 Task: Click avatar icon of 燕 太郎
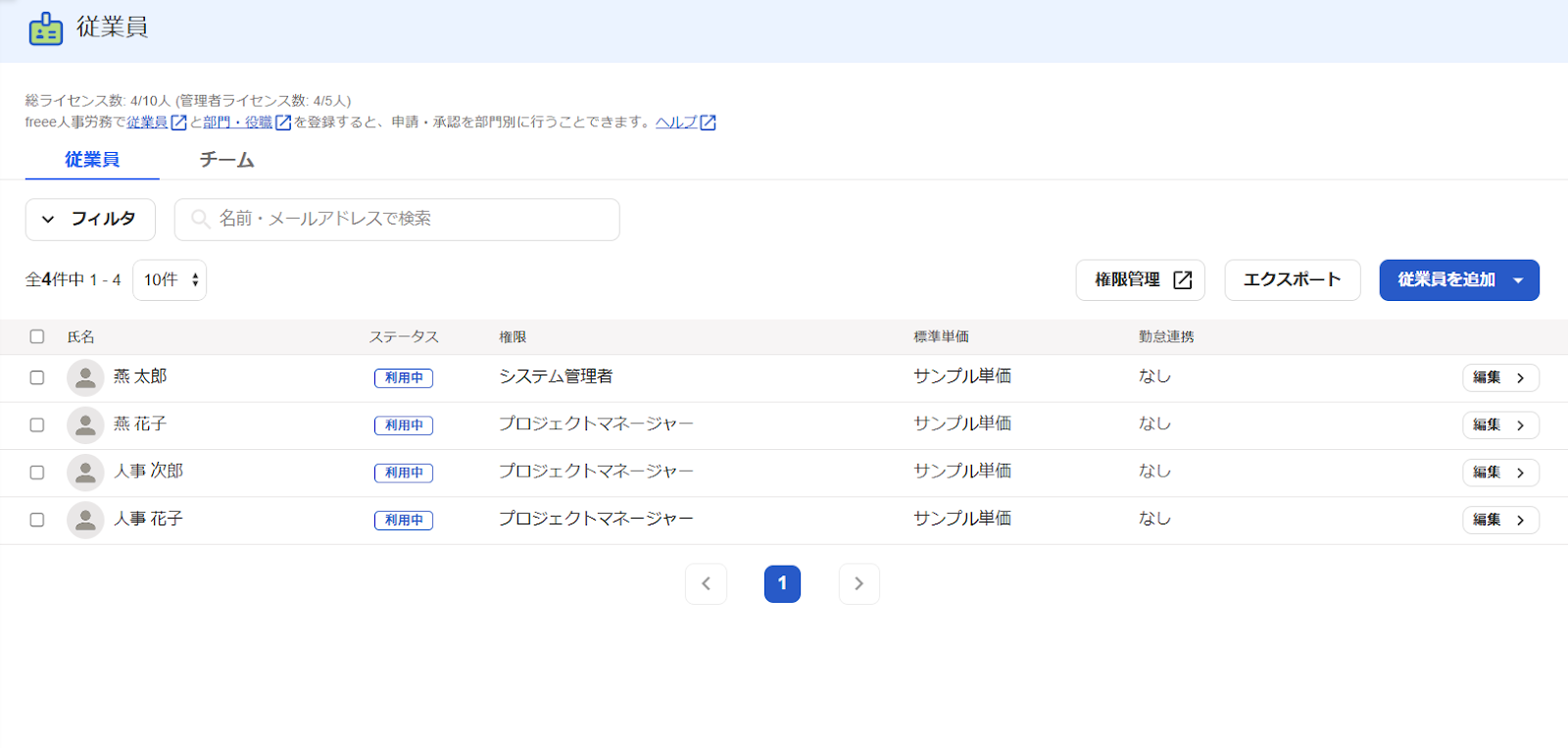tap(85, 377)
